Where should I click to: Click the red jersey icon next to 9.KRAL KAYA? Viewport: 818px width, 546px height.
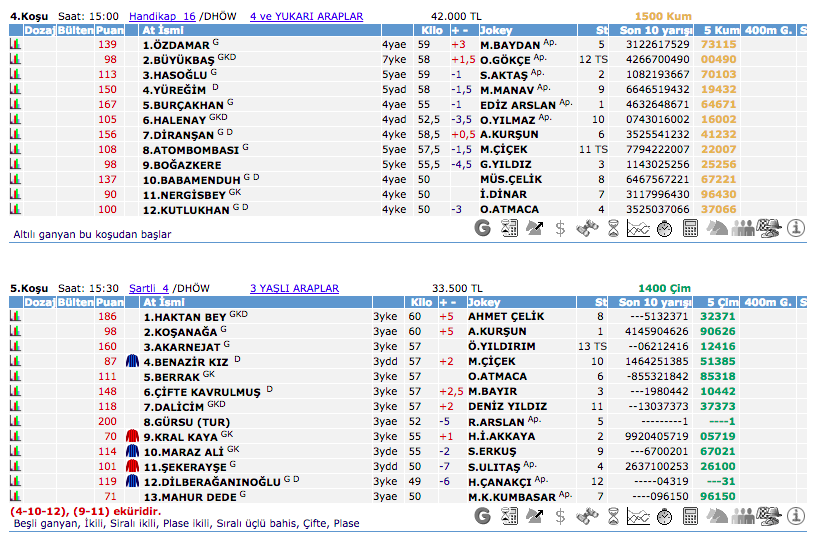click(x=132, y=436)
